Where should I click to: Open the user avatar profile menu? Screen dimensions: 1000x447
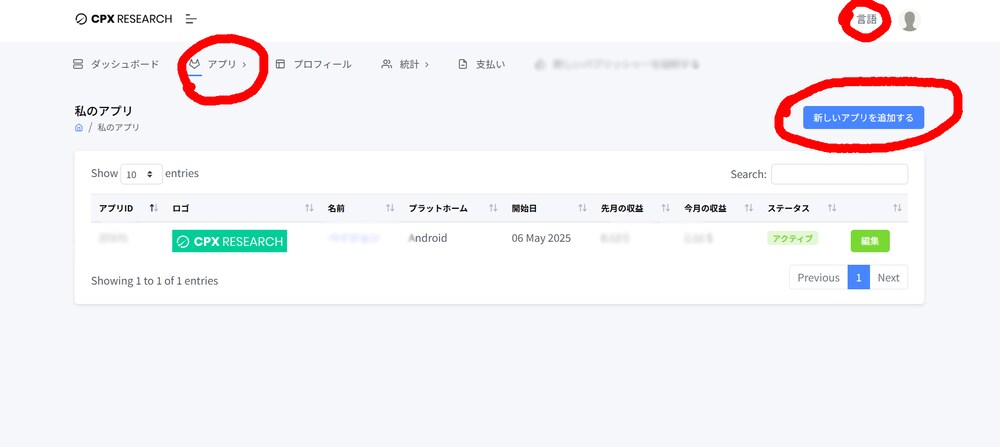coord(909,20)
